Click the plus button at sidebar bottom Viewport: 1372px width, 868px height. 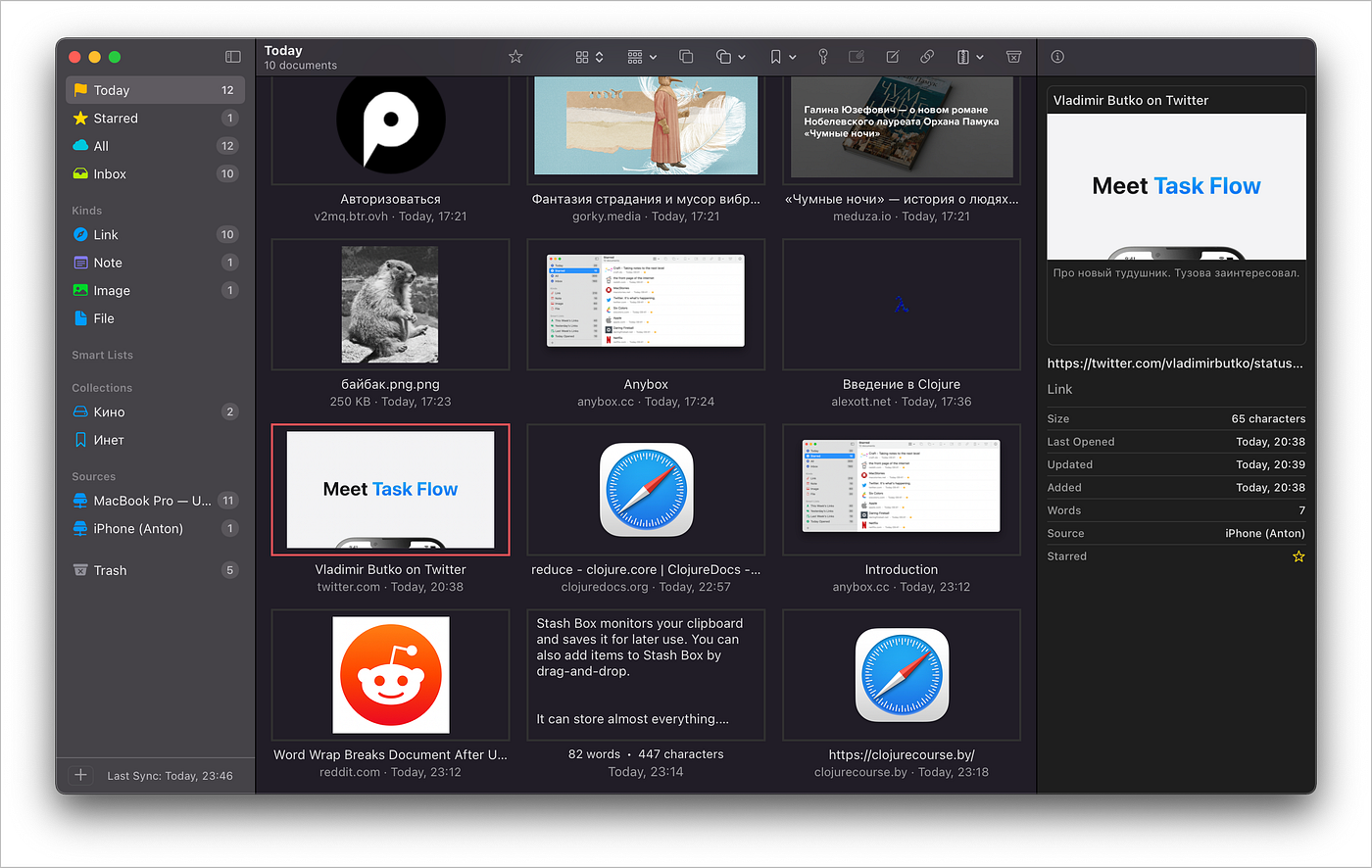(x=81, y=775)
